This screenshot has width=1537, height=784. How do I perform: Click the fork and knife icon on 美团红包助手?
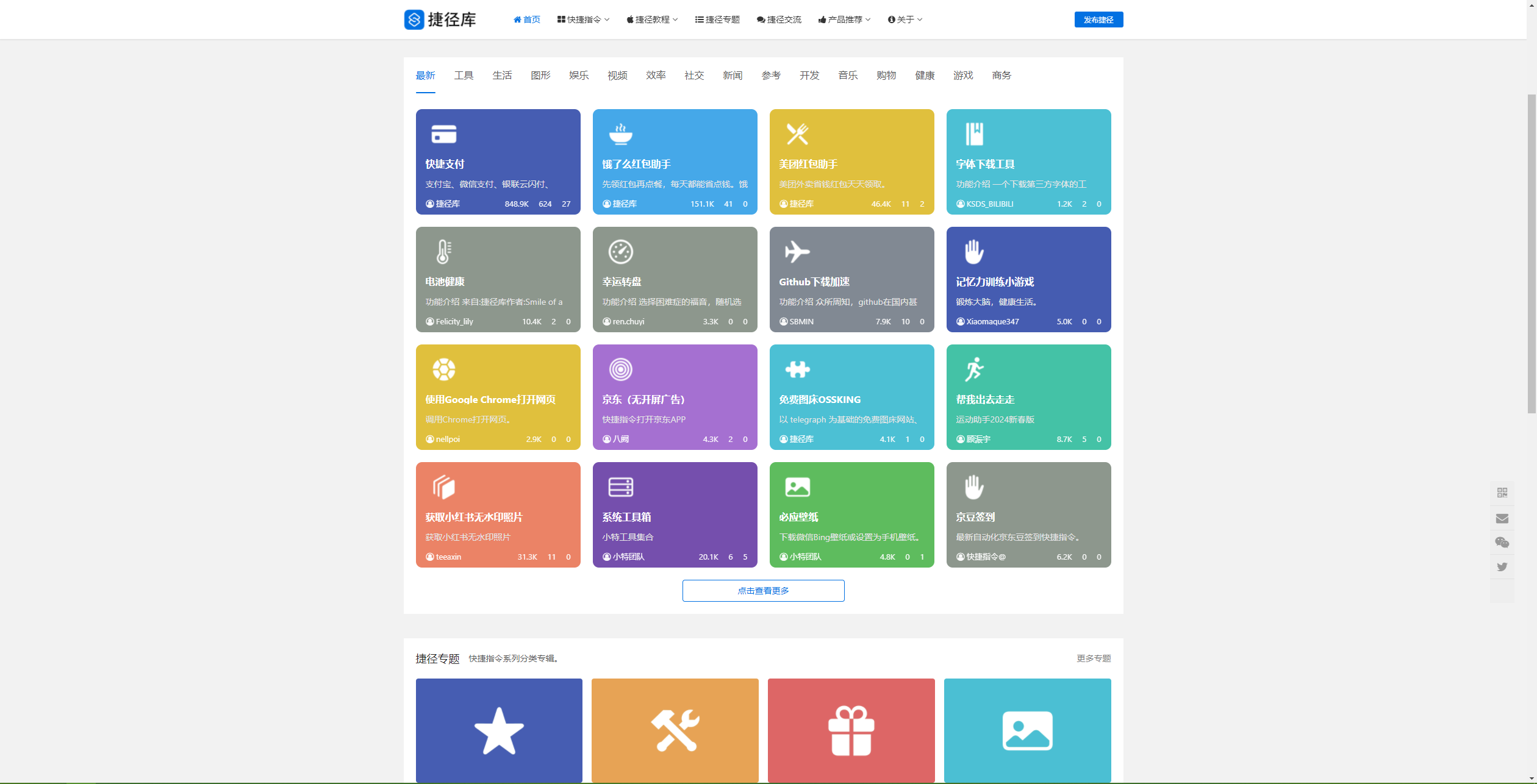click(x=797, y=134)
